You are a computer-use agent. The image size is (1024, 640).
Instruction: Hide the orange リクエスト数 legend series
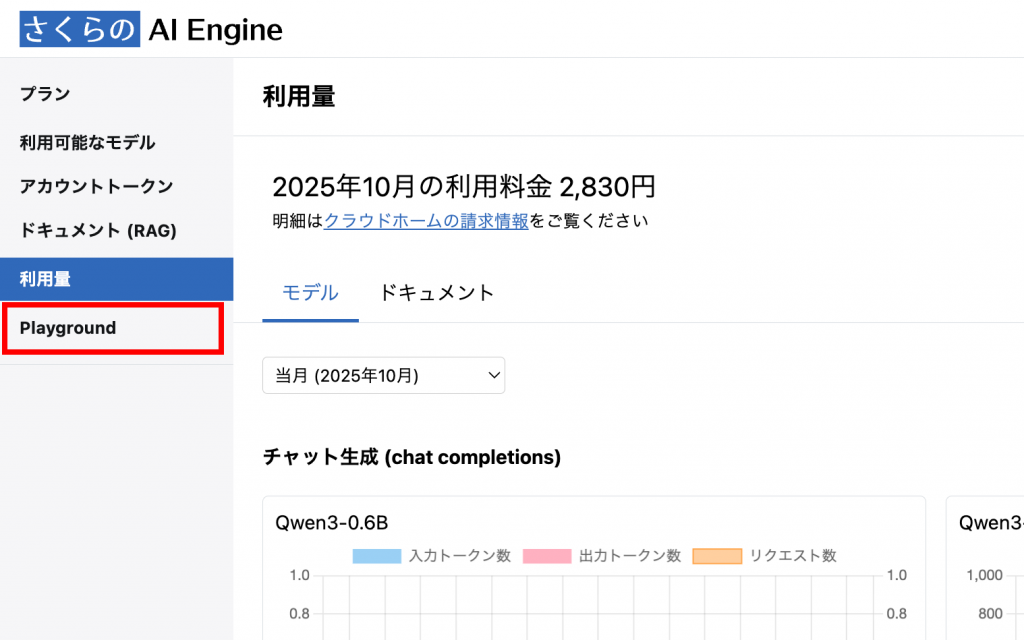click(717, 556)
